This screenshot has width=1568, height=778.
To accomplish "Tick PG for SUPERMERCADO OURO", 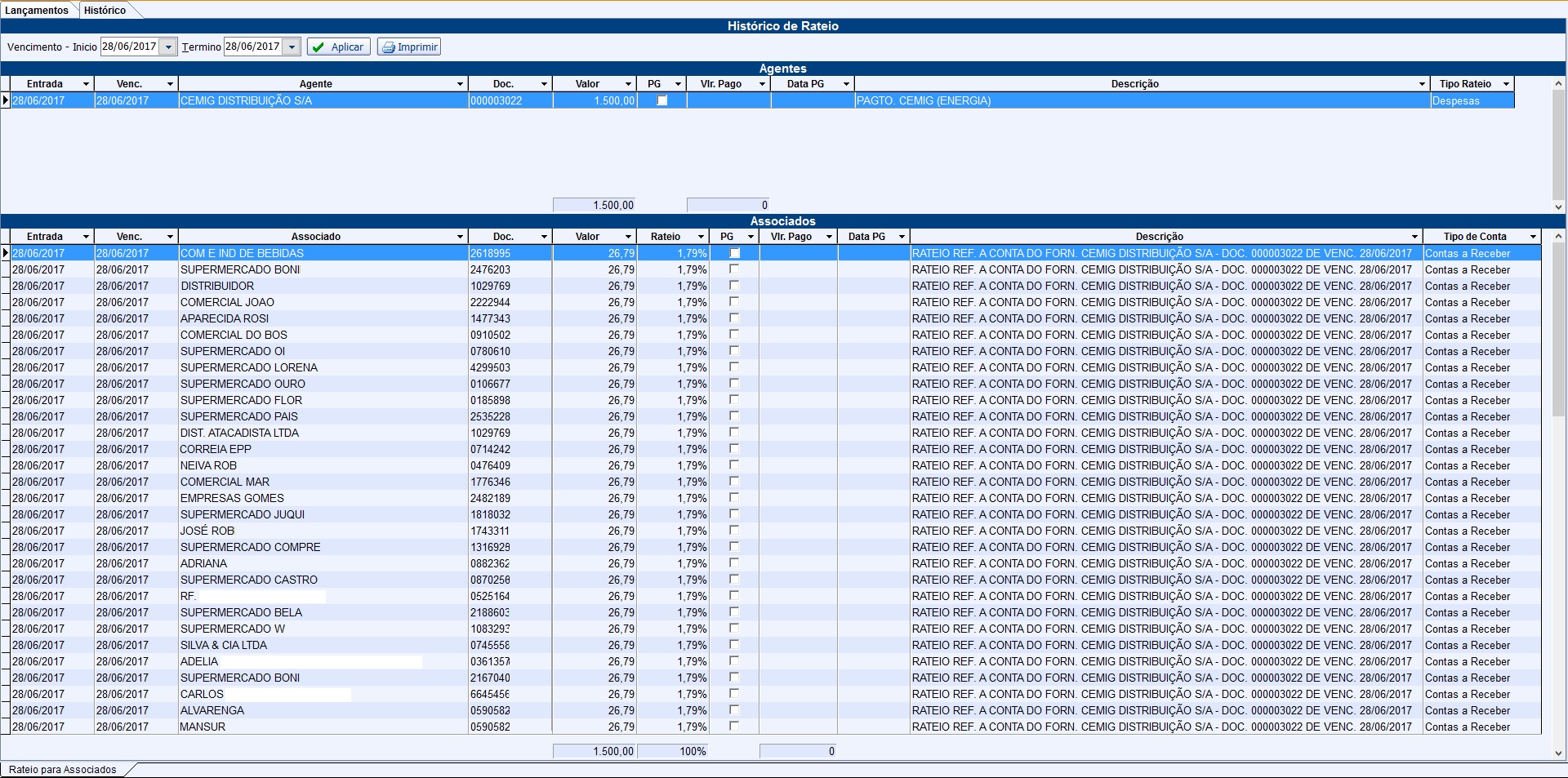I will click(734, 384).
